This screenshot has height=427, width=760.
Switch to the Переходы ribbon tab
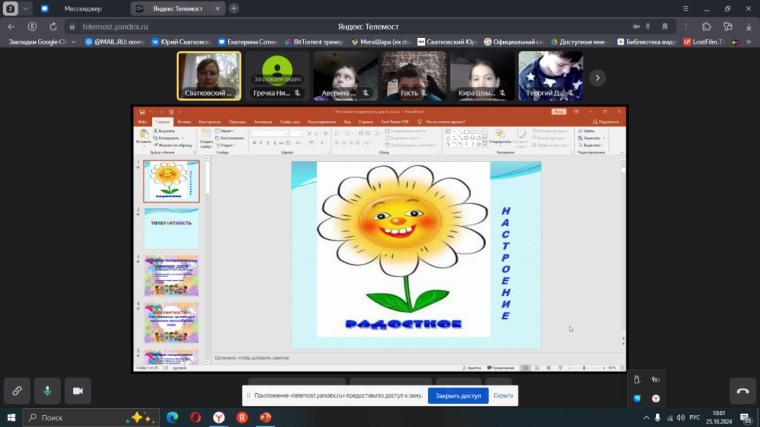[x=237, y=122]
